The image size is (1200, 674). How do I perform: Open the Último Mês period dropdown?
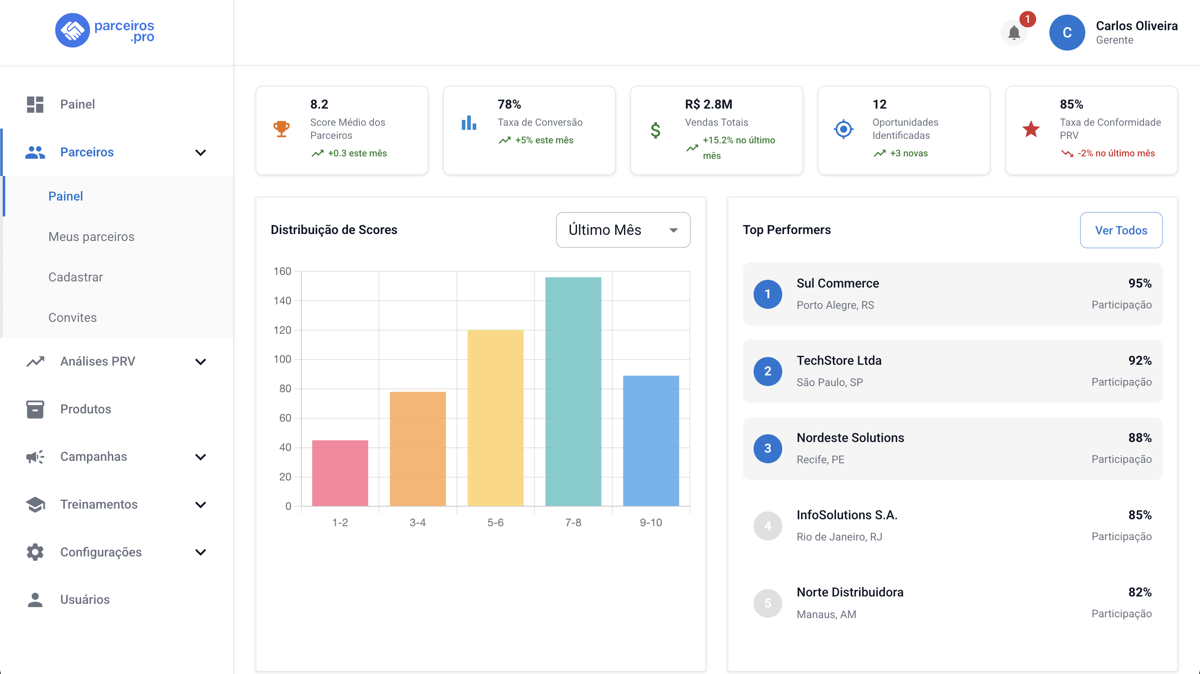pos(622,230)
